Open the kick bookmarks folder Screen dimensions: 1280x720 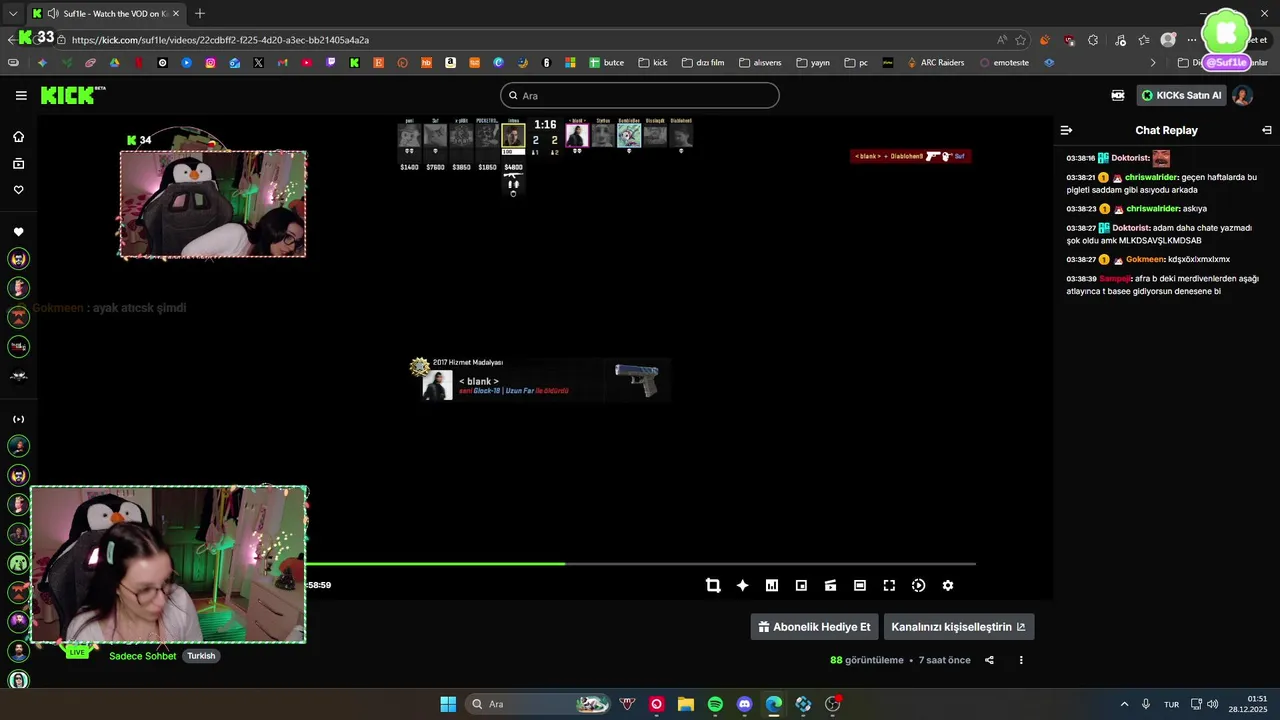point(653,62)
